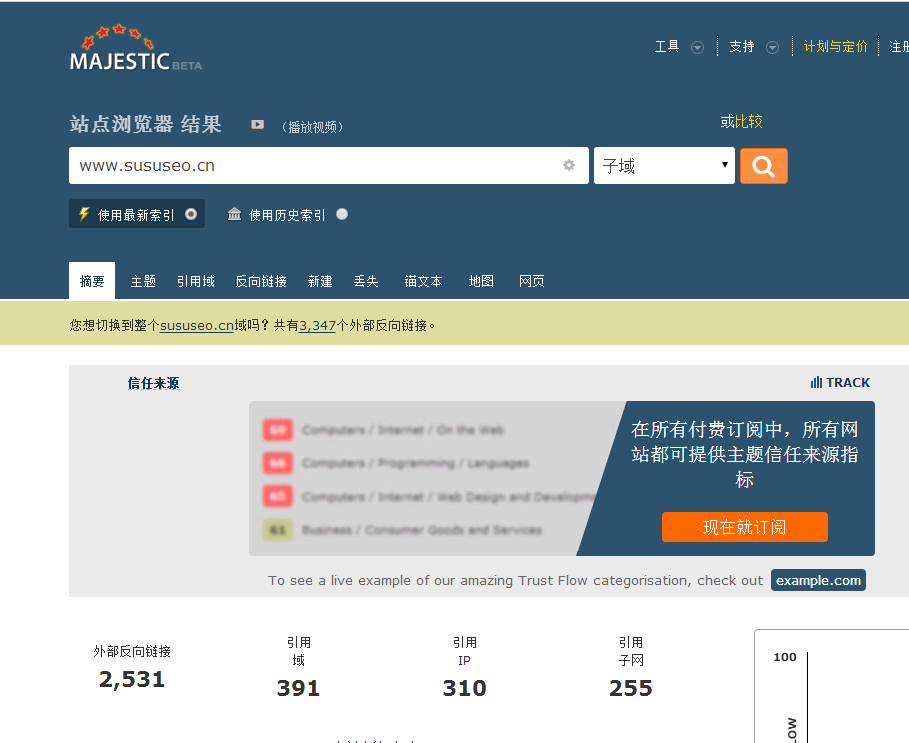Switch to the 反向链接 tab
The width and height of the screenshot is (909, 743).
pos(261,282)
